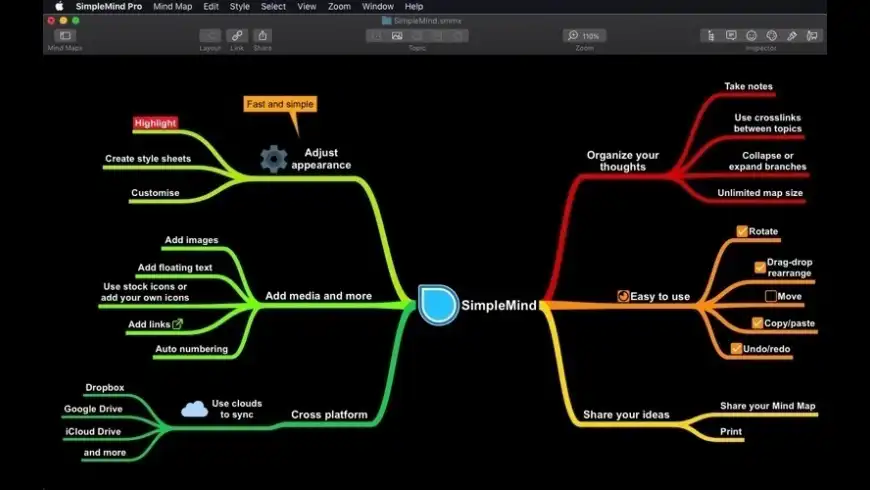Select the SimpleMind central topic text
The height and width of the screenshot is (490, 870).
click(499, 305)
